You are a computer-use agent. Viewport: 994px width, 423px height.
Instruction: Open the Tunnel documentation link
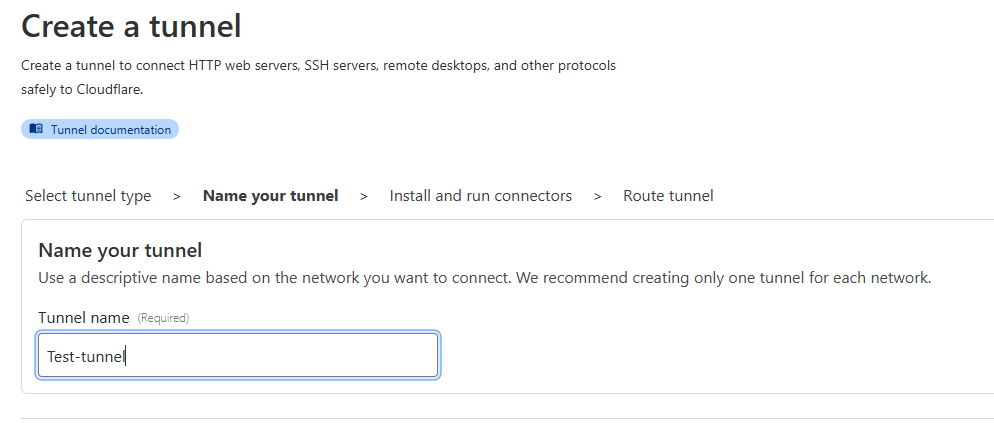[100, 129]
